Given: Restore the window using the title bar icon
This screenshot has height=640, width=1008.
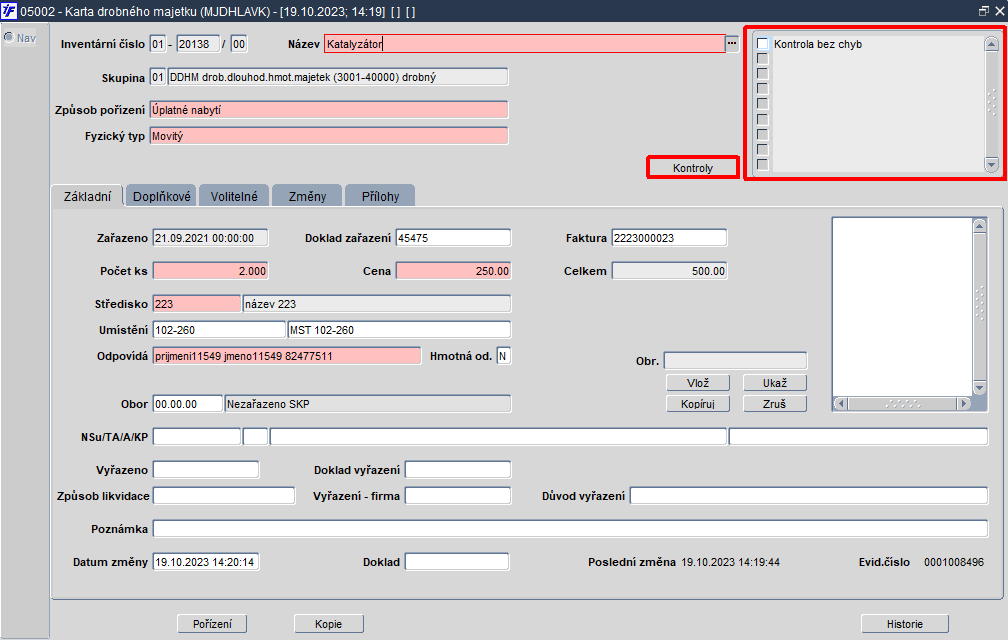Looking at the screenshot, I should 984,11.
